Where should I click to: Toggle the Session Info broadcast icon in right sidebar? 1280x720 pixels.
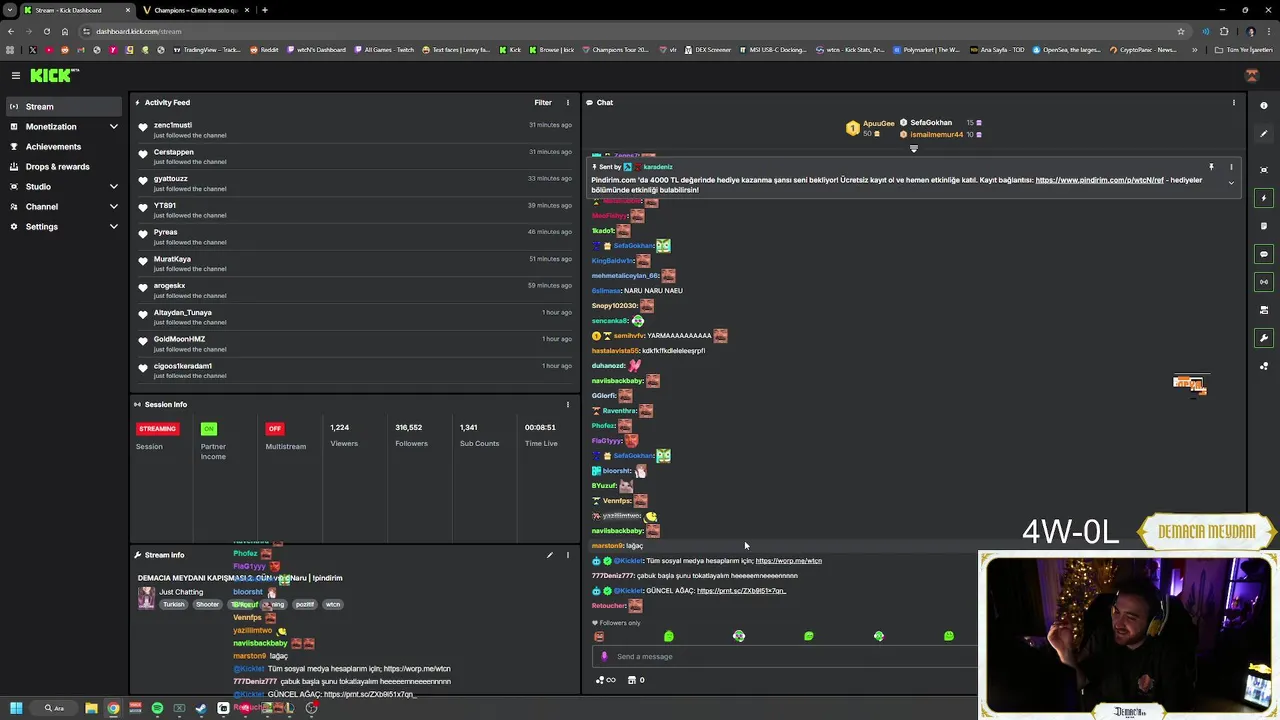(1263, 282)
